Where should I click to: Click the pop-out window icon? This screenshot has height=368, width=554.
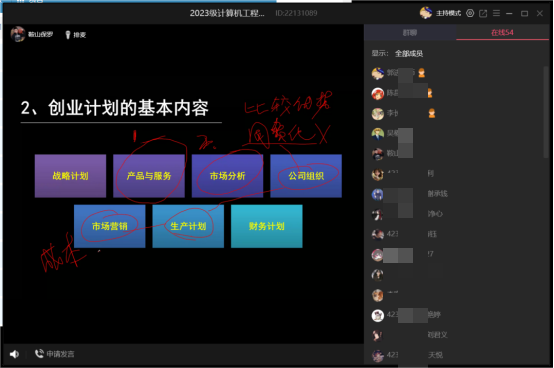[483, 13]
